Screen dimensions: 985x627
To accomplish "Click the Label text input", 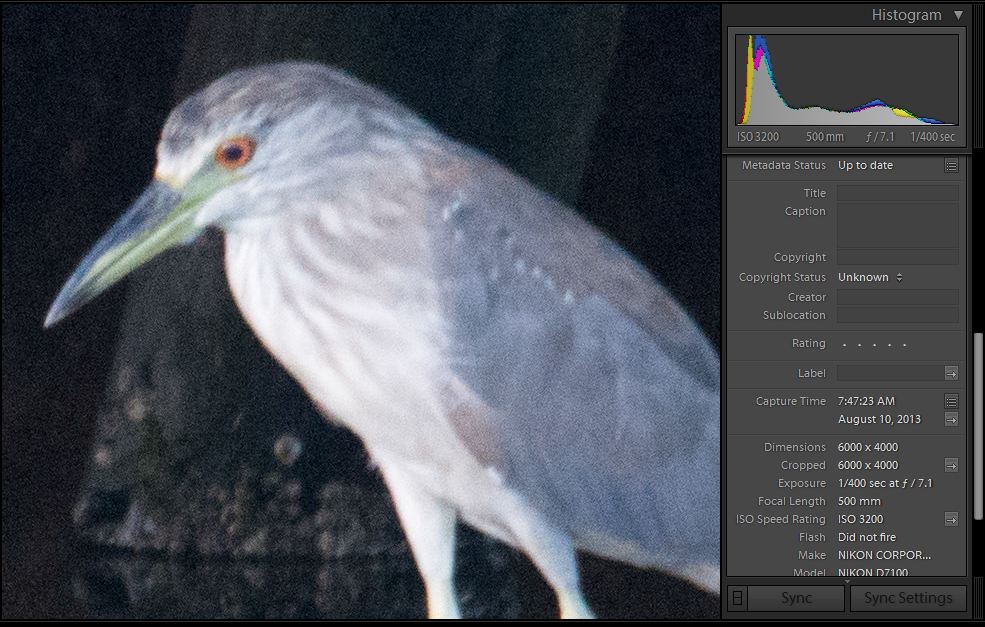I will (889, 373).
